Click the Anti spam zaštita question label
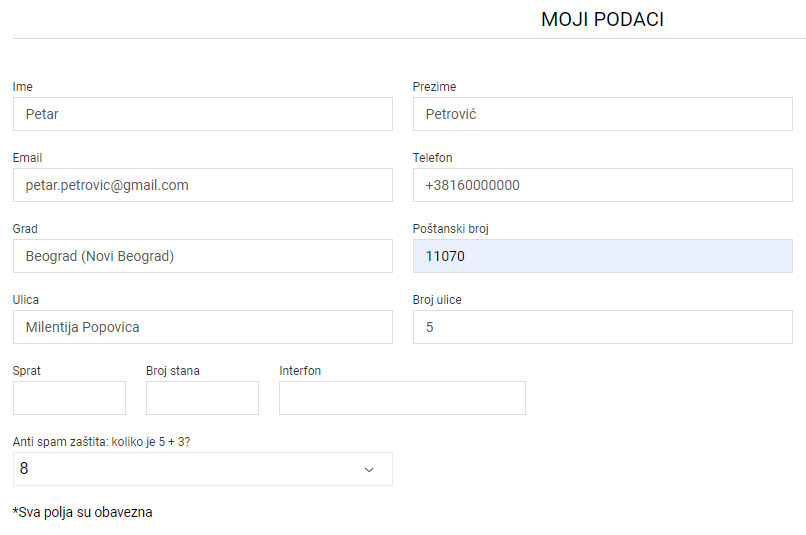Viewport: 806px width, 535px height. (x=101, y=441)
